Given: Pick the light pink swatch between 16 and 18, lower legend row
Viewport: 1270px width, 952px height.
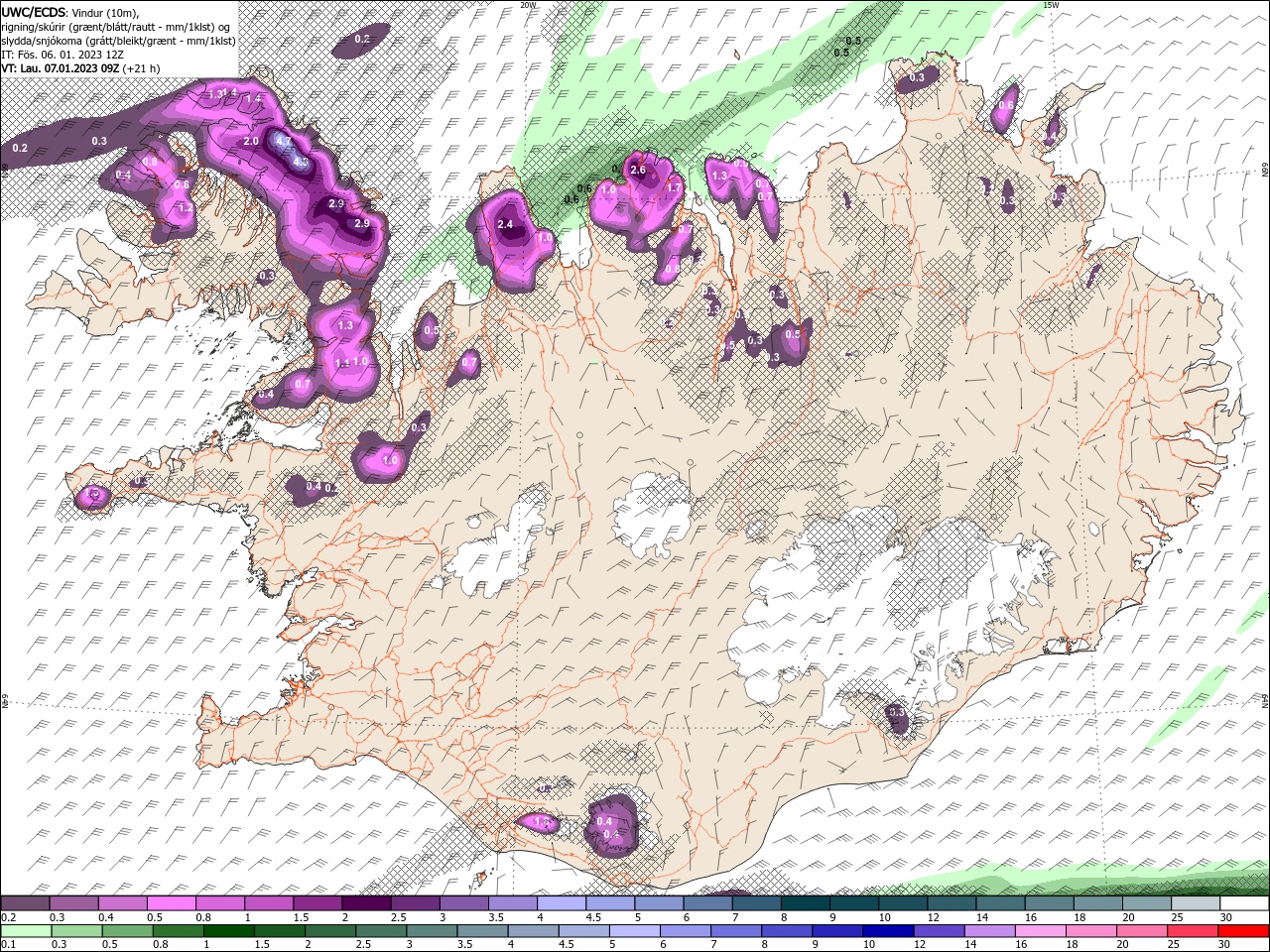Looking at the screenshot, I should coord(1040,931).
